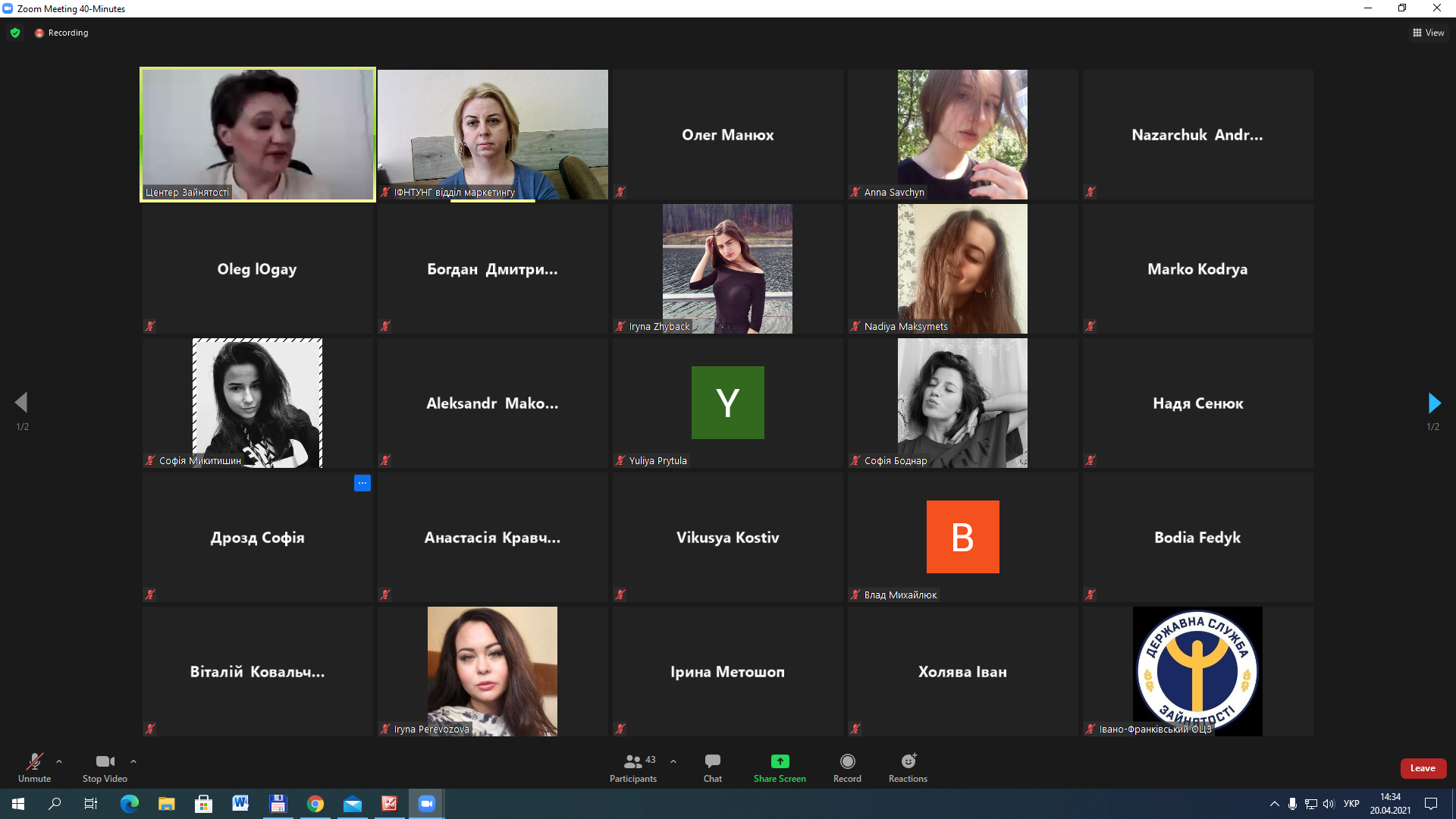
Task: Expand audio options arrow next to Unmute
Action: [x=59, y=761]
